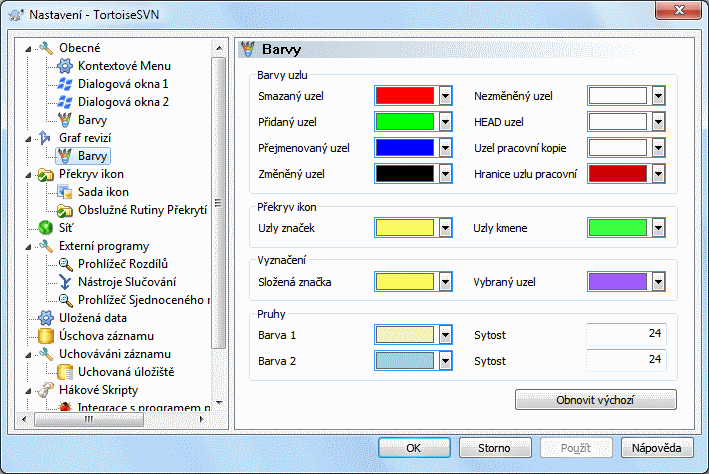Click the Graf revizí branch icon

46,137
